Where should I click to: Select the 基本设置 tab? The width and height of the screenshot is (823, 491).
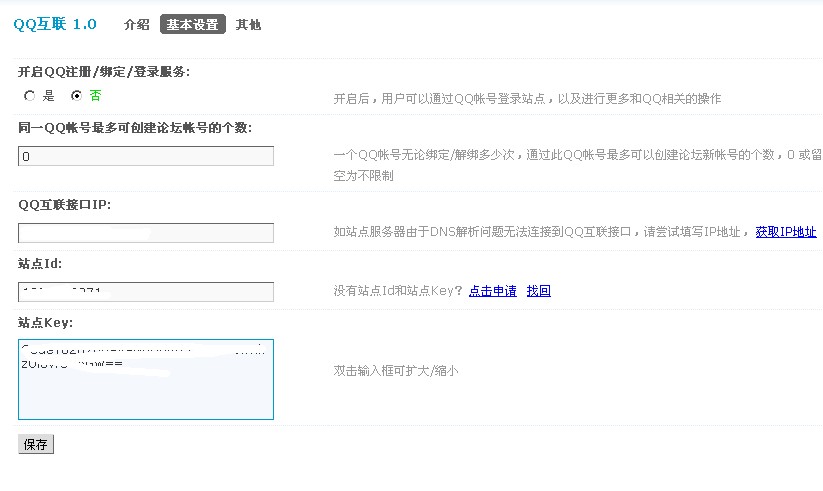coord(193,25)
